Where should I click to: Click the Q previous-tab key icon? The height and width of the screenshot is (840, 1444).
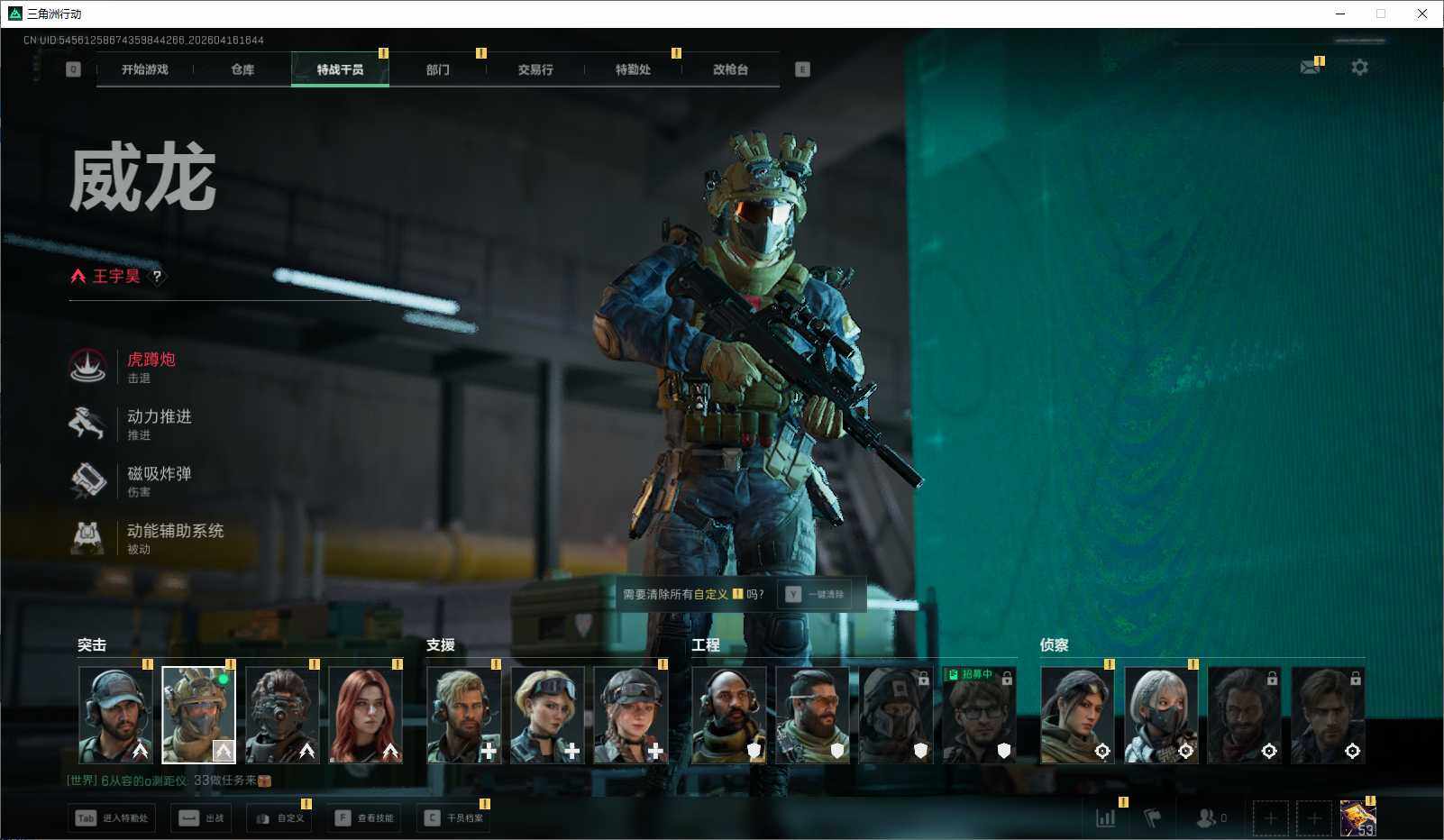[74, 69]
